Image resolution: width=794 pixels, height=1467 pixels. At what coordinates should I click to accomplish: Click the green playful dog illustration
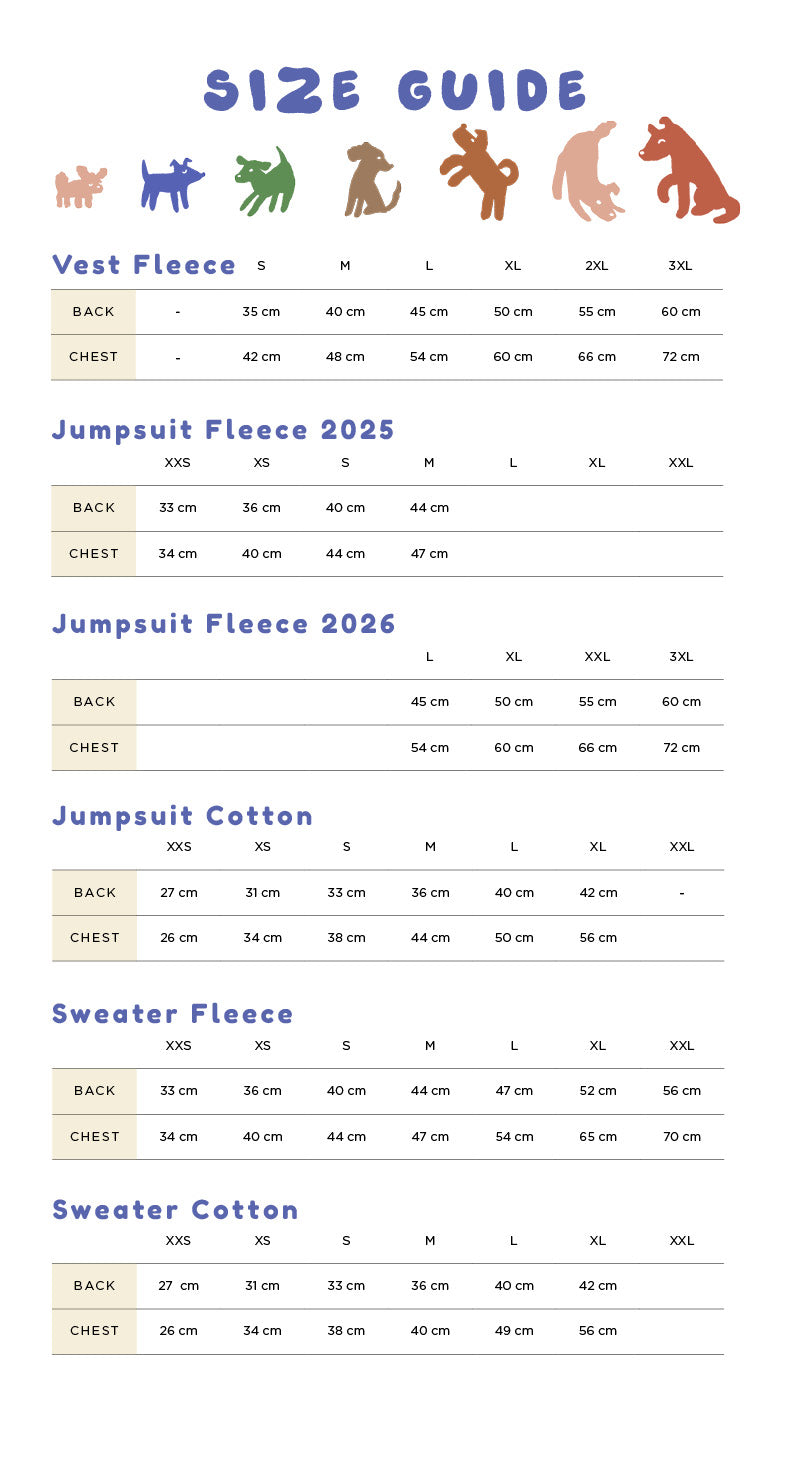tap(265, 181)
